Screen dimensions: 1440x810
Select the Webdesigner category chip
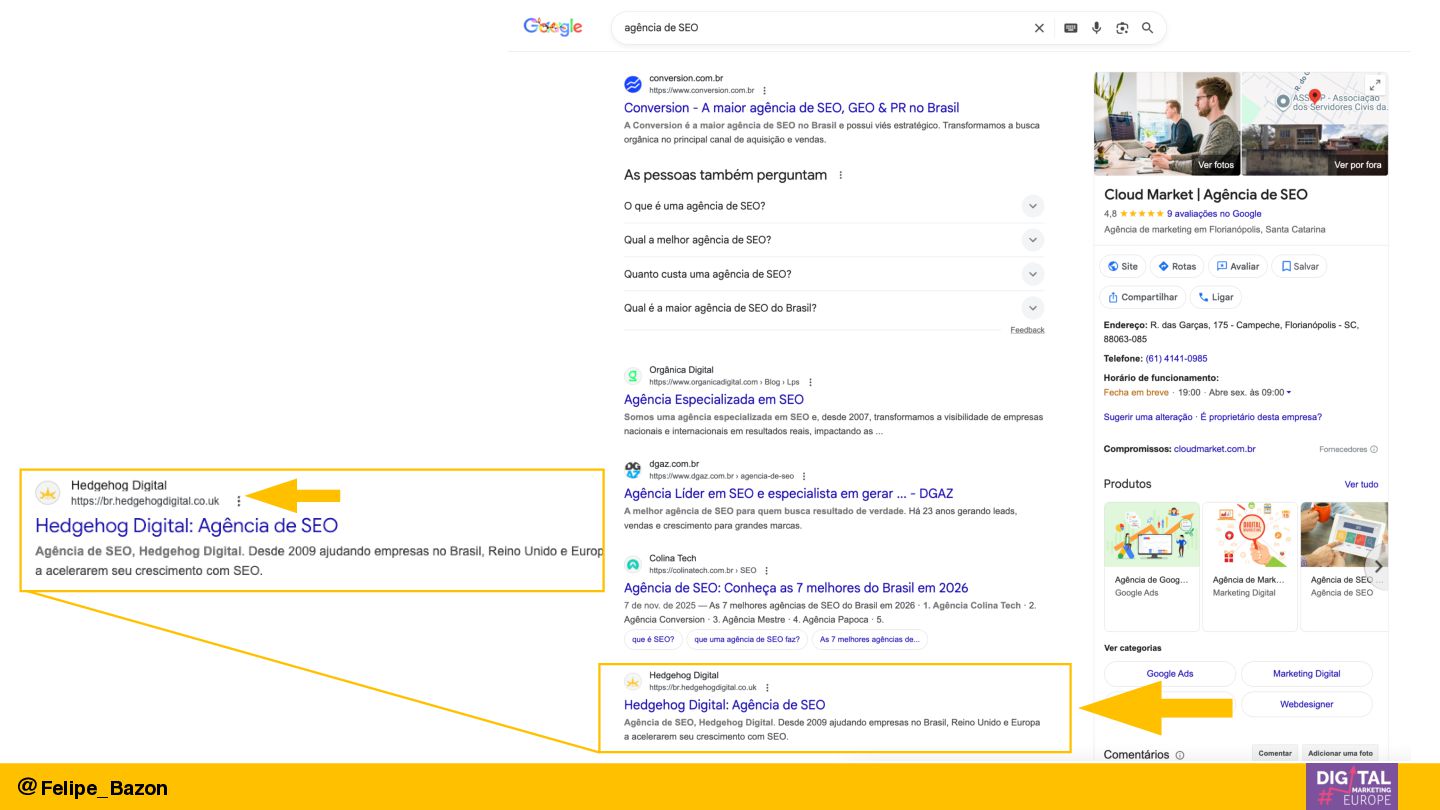pyautogui.click(x=1307, y=705)
